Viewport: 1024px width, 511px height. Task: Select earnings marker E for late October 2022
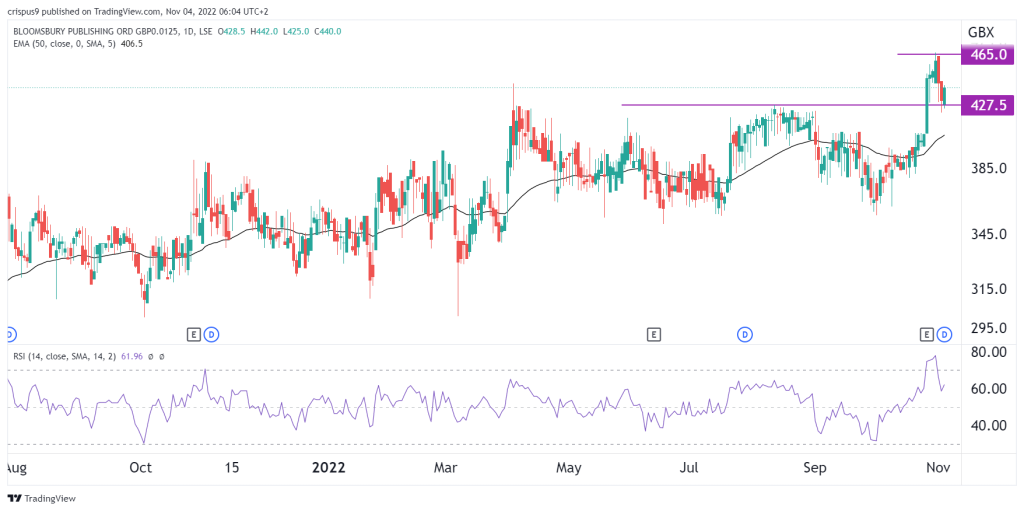coord(926,335)
